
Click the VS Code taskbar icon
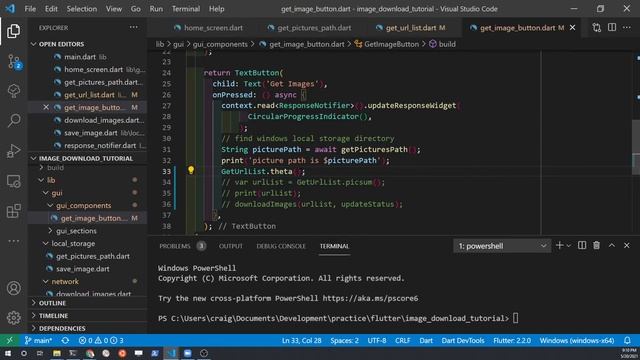point(171,353)
